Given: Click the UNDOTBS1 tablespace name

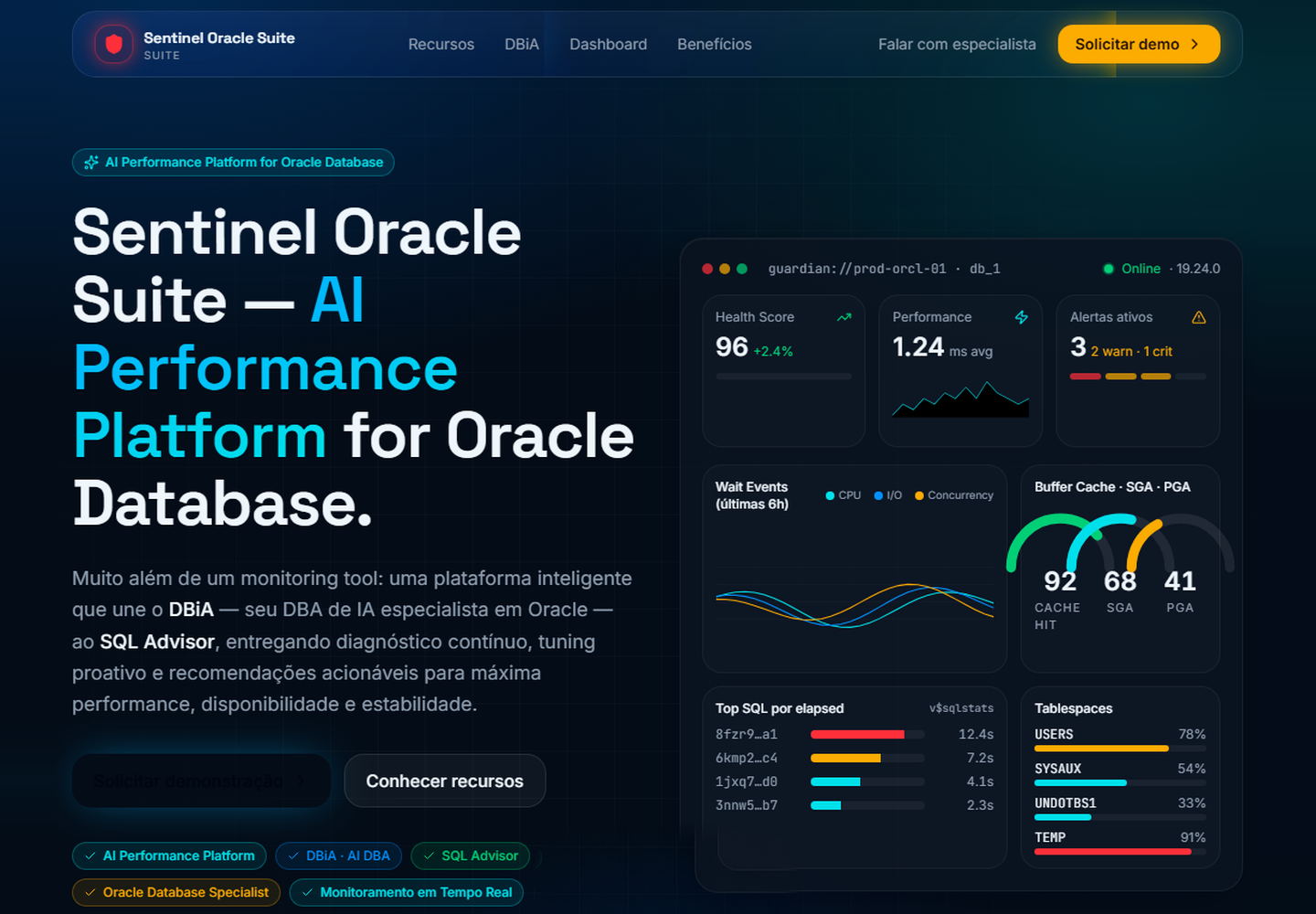Looking at the screenshot, I should tap(1066, 803).
